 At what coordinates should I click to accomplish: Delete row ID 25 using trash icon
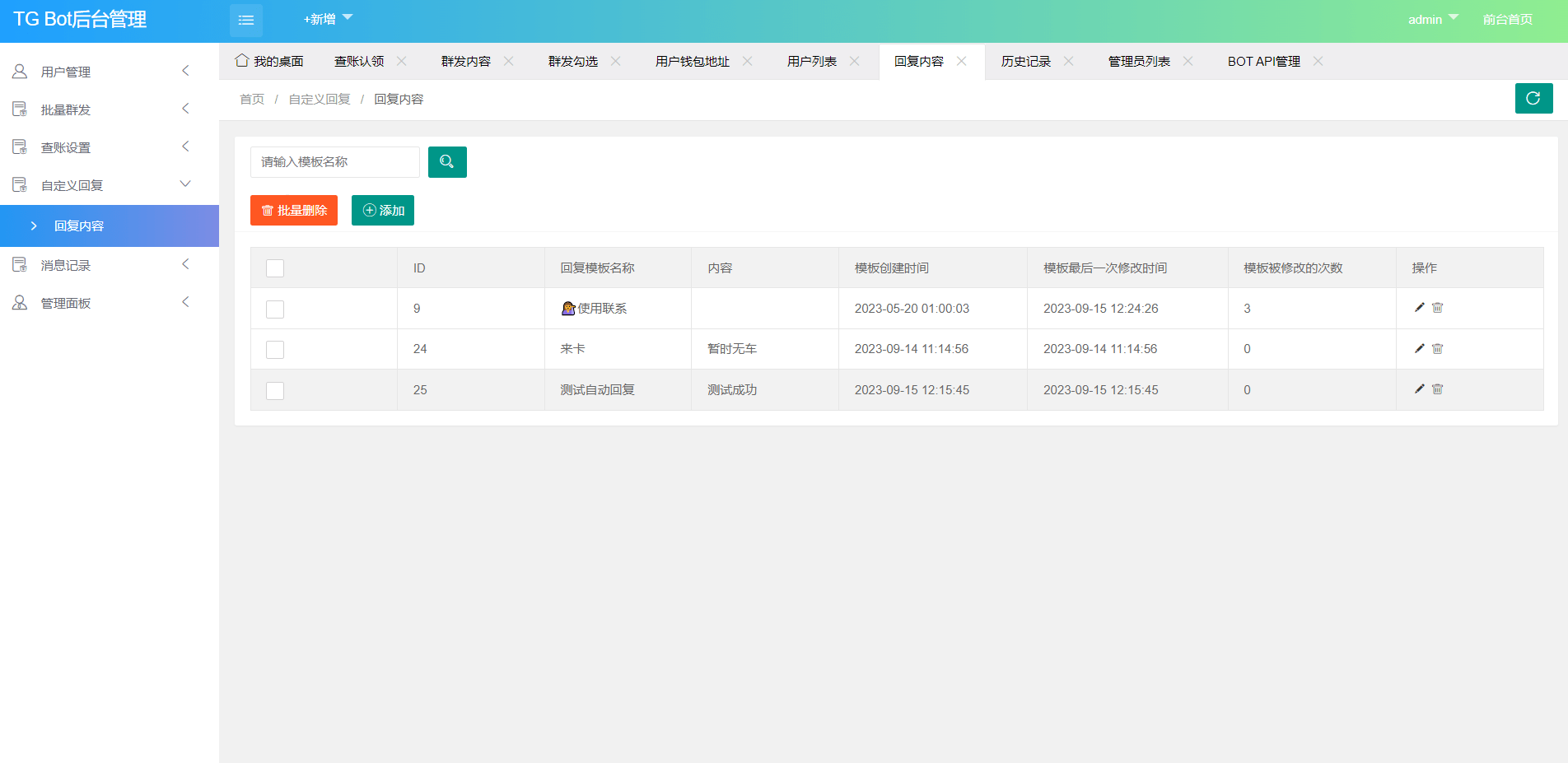click(x=1438, y=389)
